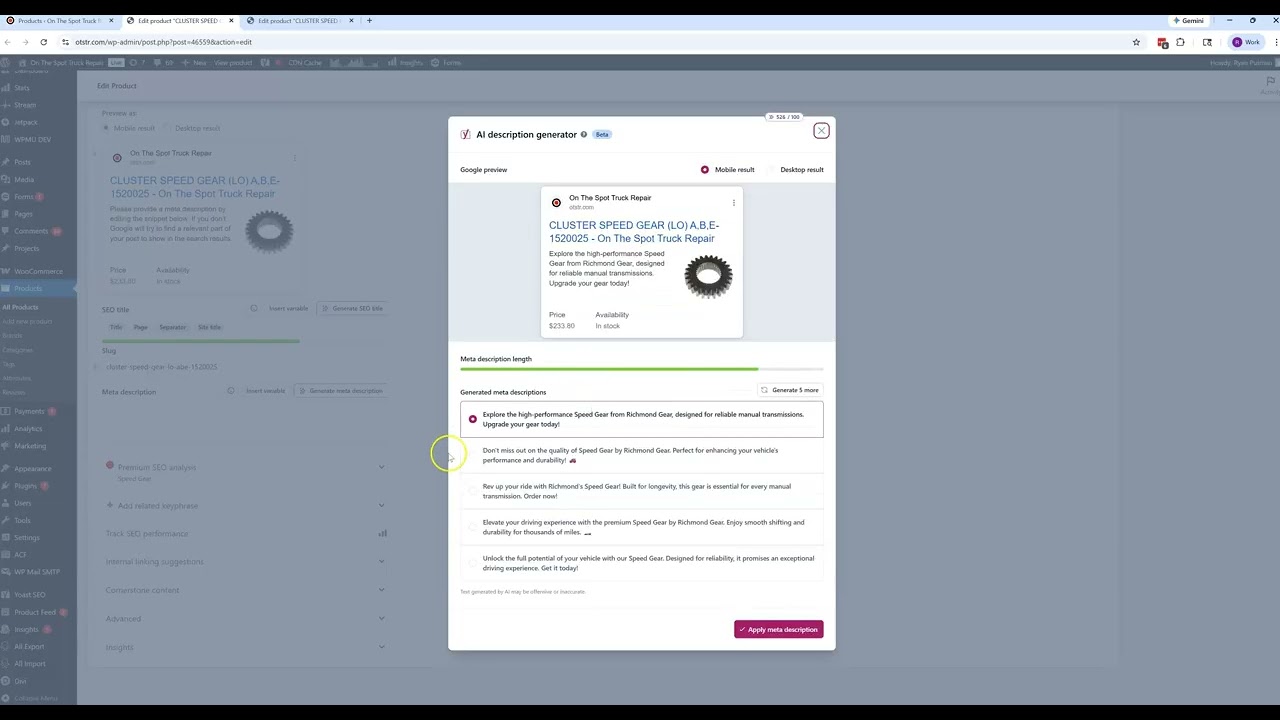Image resolution: width=1280 pixels, height=720 pixels.
Task: Click the Meta description length progress bar
Action: click(642, 369)
